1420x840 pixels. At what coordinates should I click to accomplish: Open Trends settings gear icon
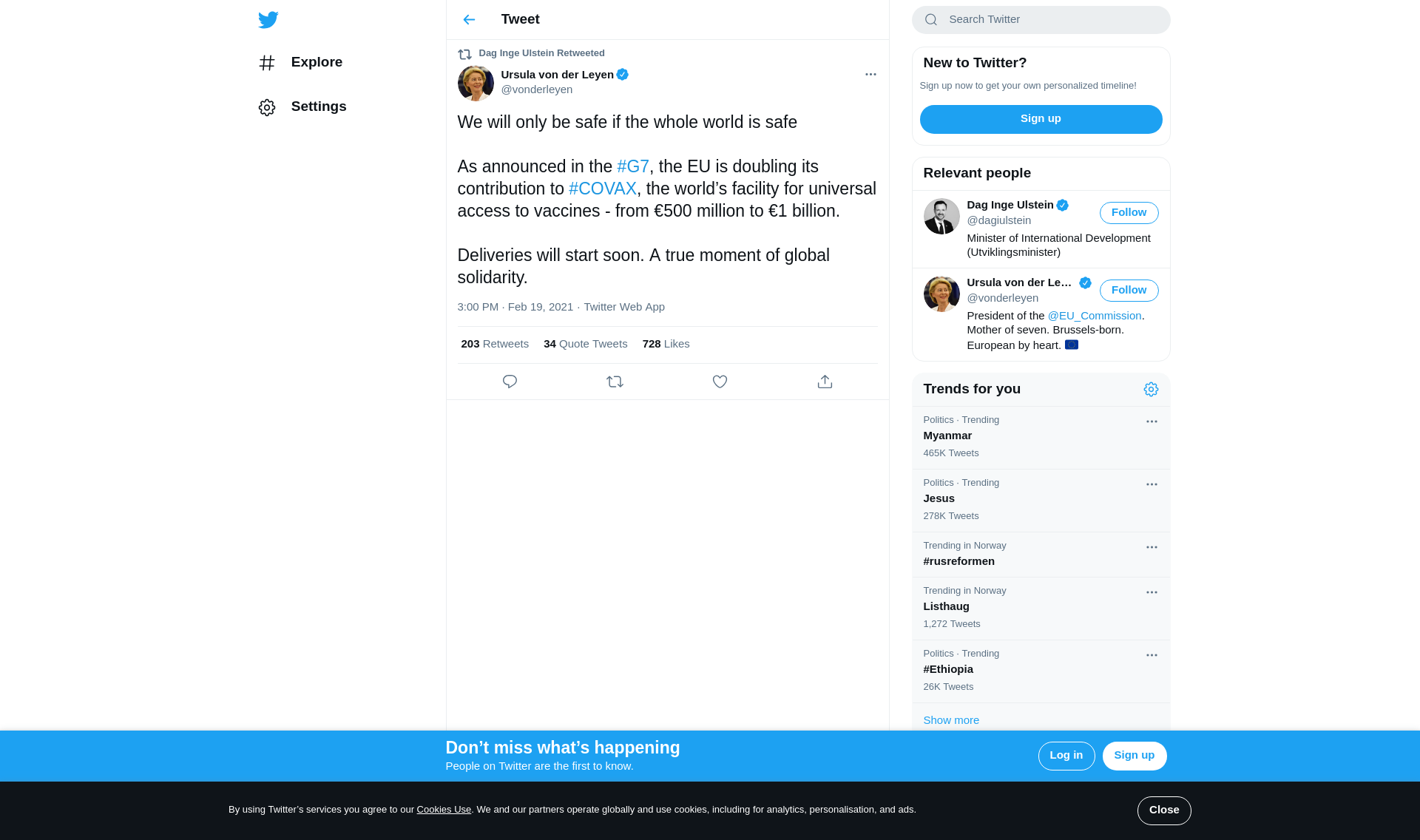[1151, 390]
